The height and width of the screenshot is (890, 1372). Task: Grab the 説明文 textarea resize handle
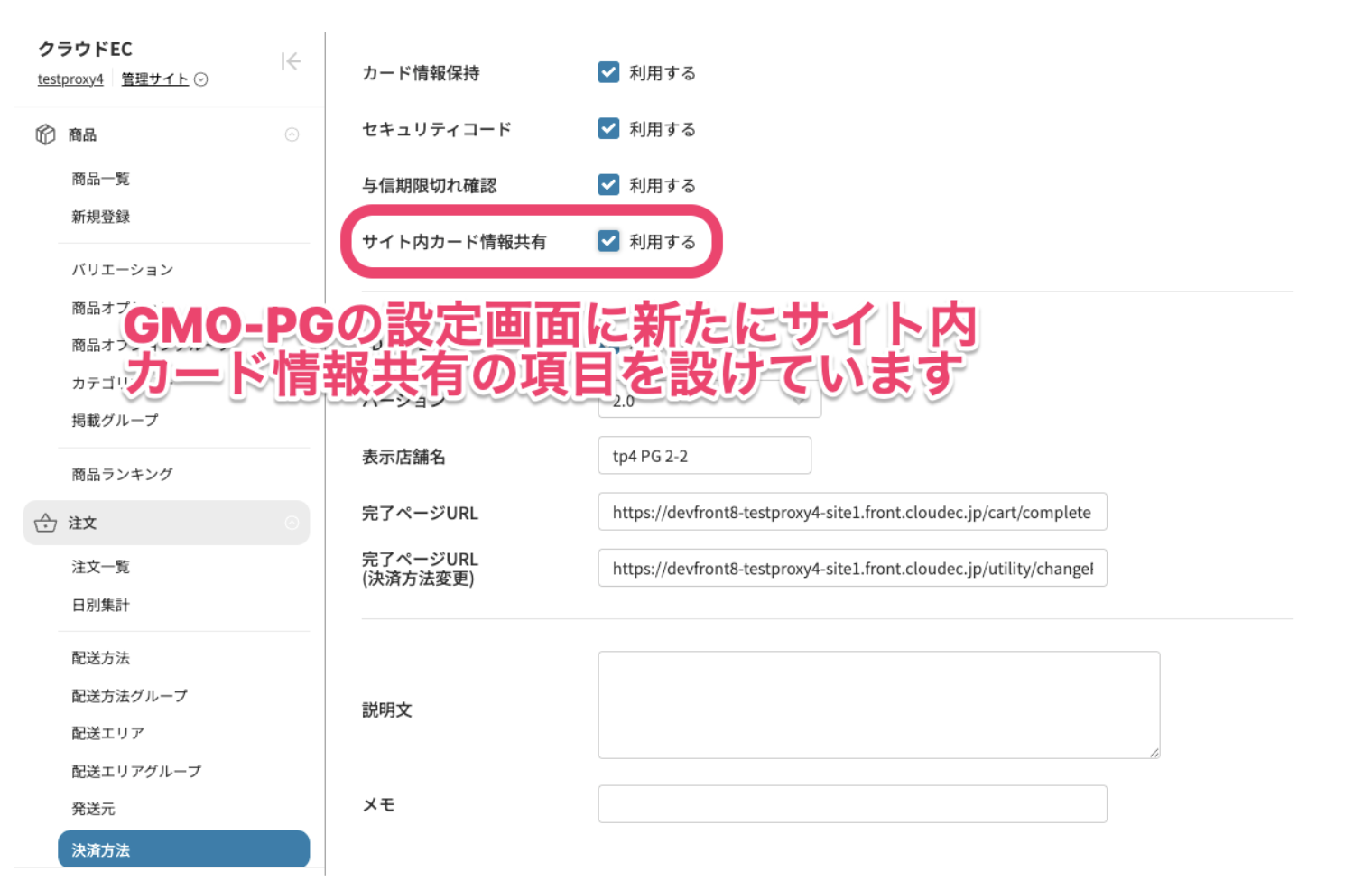(x=1154, y=752)
